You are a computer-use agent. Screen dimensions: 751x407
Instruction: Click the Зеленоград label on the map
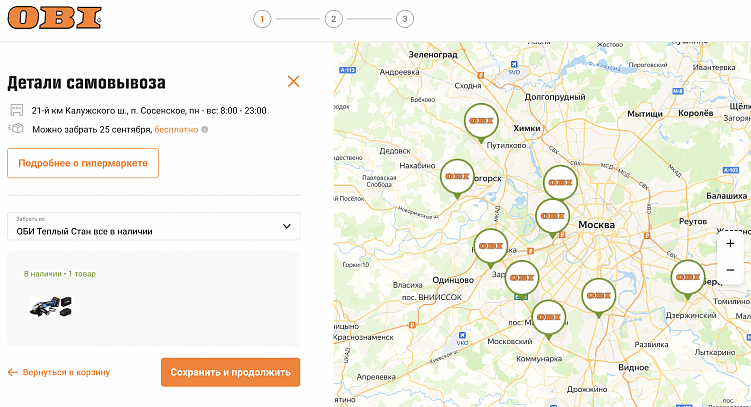point(433,55)
